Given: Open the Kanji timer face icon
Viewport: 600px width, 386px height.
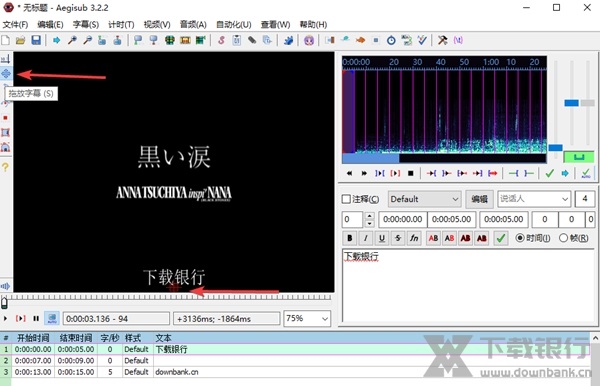Looking at the screenshot, I should click(309, 40).
